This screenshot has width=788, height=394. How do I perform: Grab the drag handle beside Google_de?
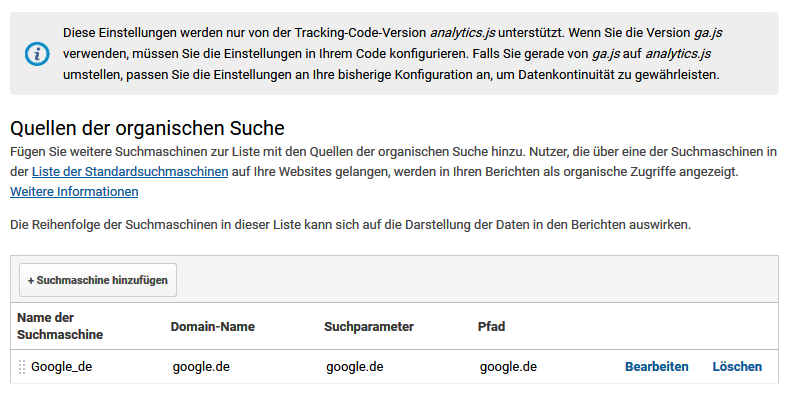[x=22, y=367]
